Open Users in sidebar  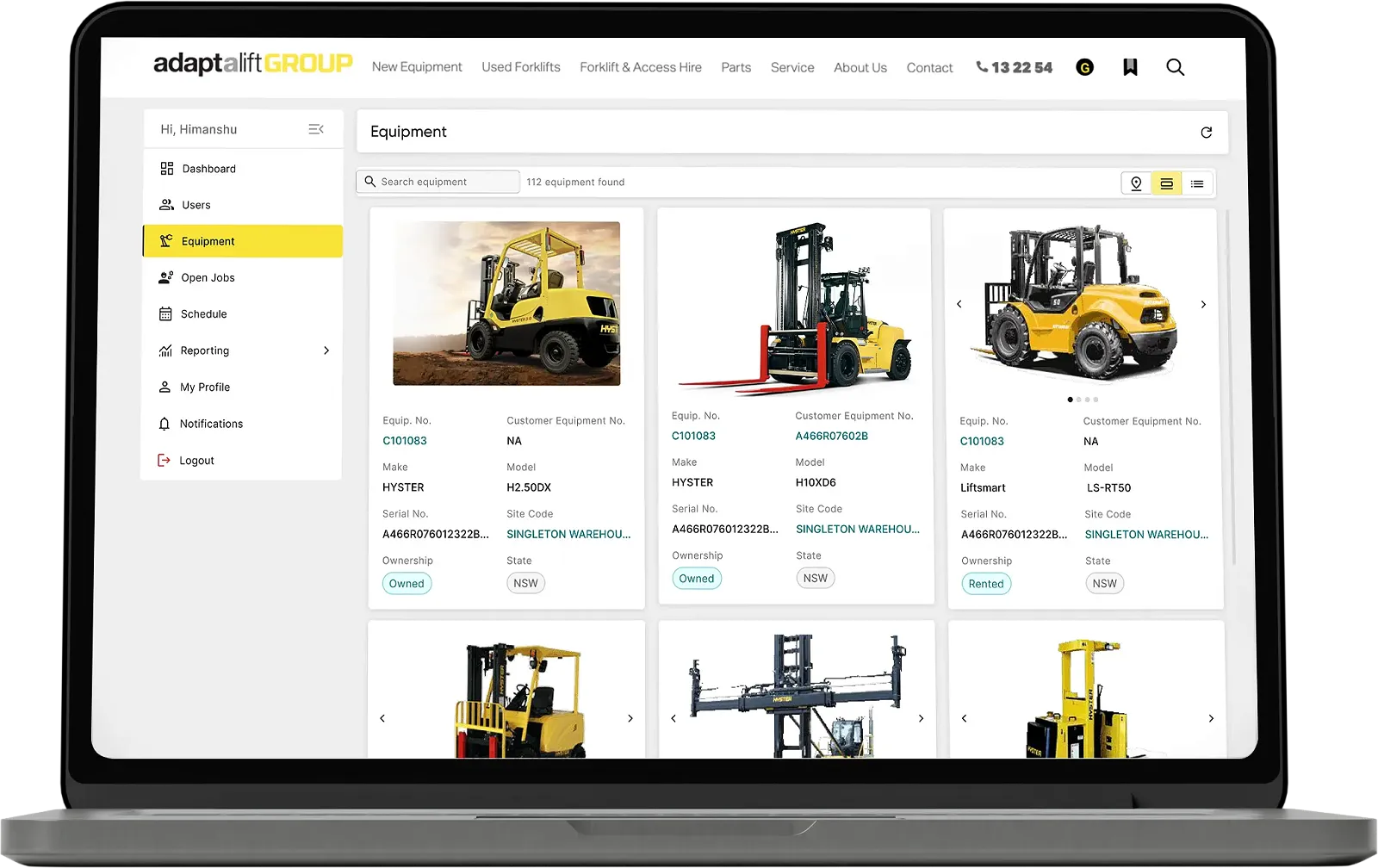(x=242, y=205)
